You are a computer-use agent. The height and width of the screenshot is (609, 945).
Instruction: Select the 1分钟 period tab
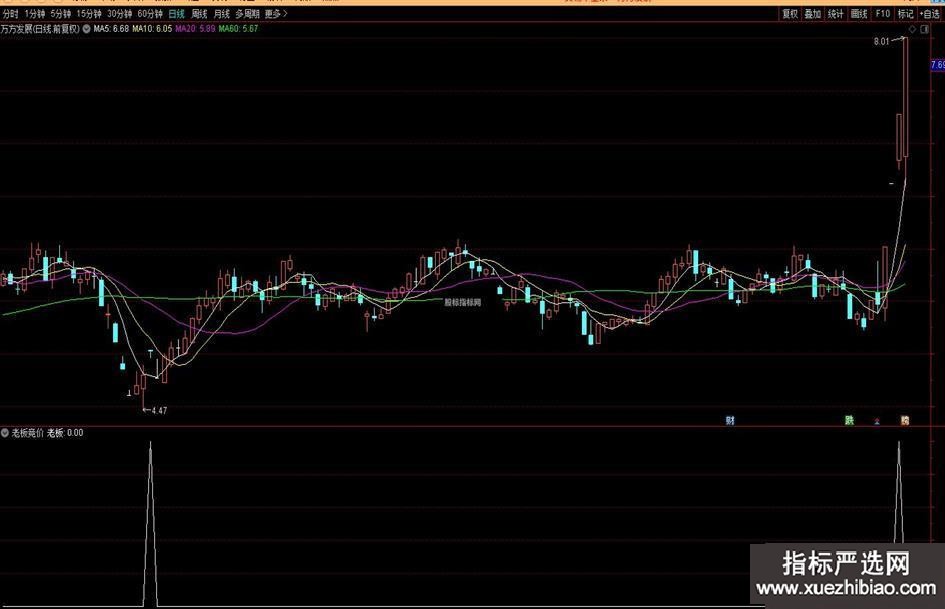pos(34,13)
